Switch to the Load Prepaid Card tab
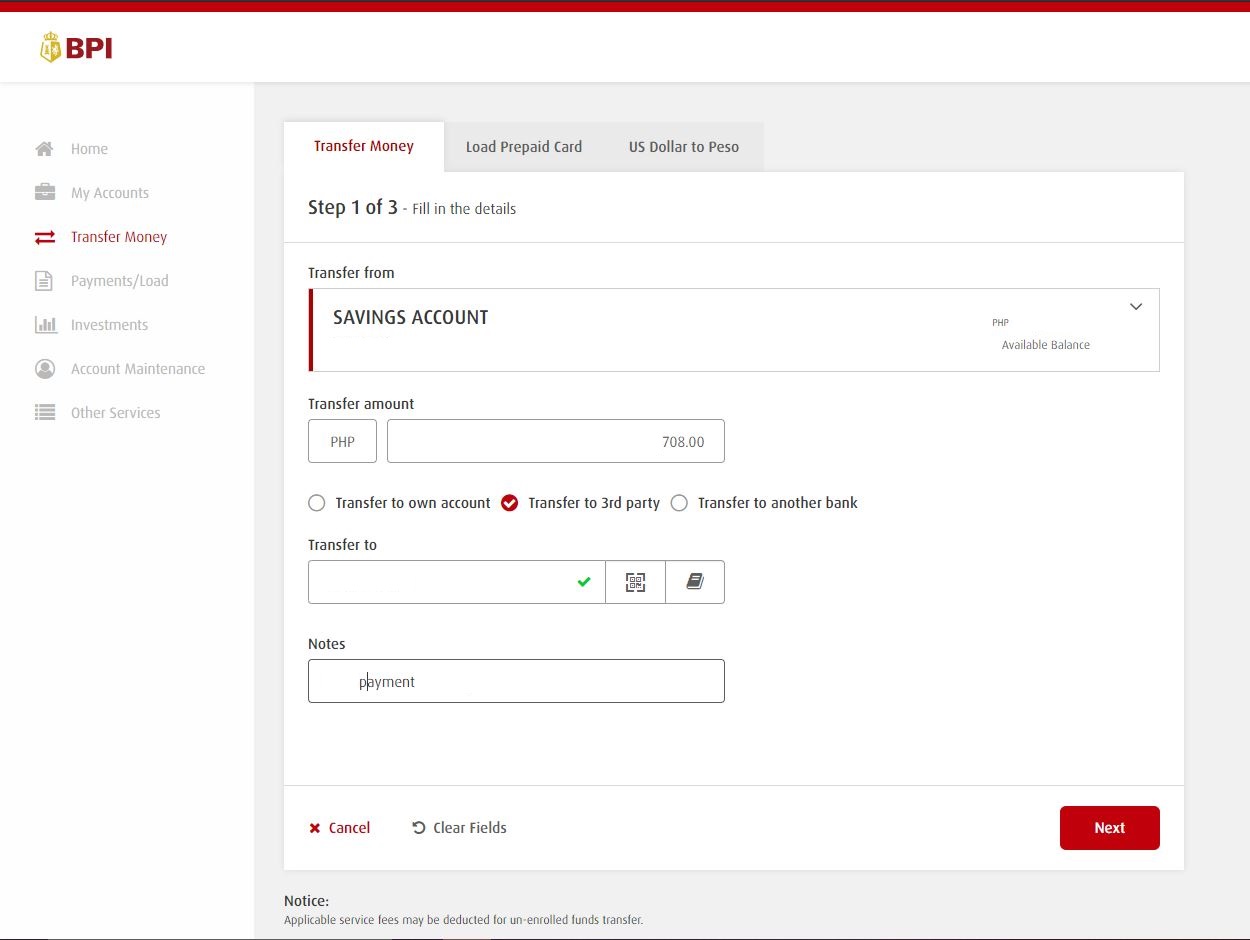This screenshot has width=1250, height=940. coord(524,147)
